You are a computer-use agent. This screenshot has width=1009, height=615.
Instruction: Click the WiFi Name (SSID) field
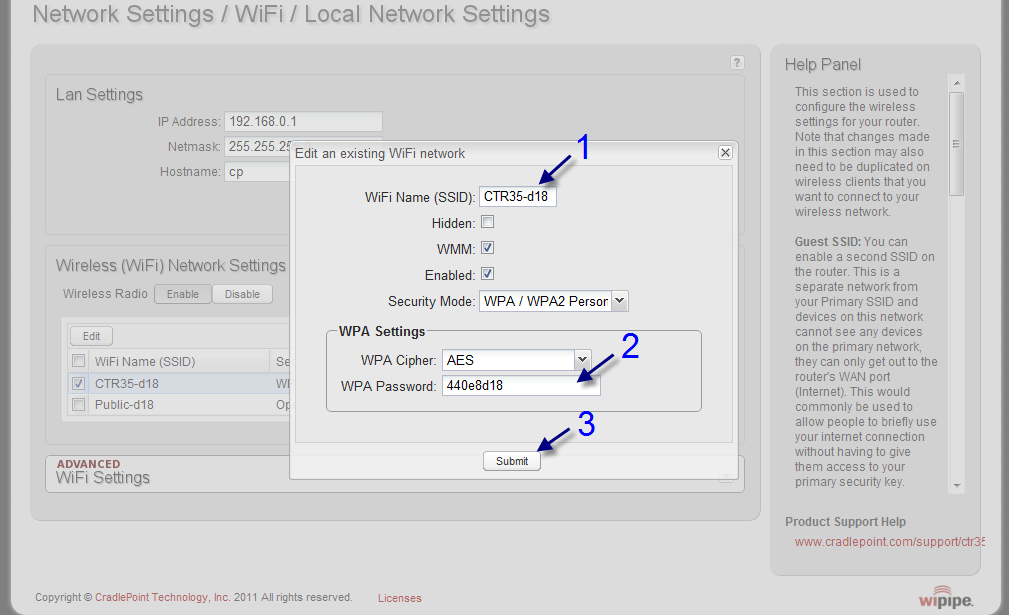point(517,196)
